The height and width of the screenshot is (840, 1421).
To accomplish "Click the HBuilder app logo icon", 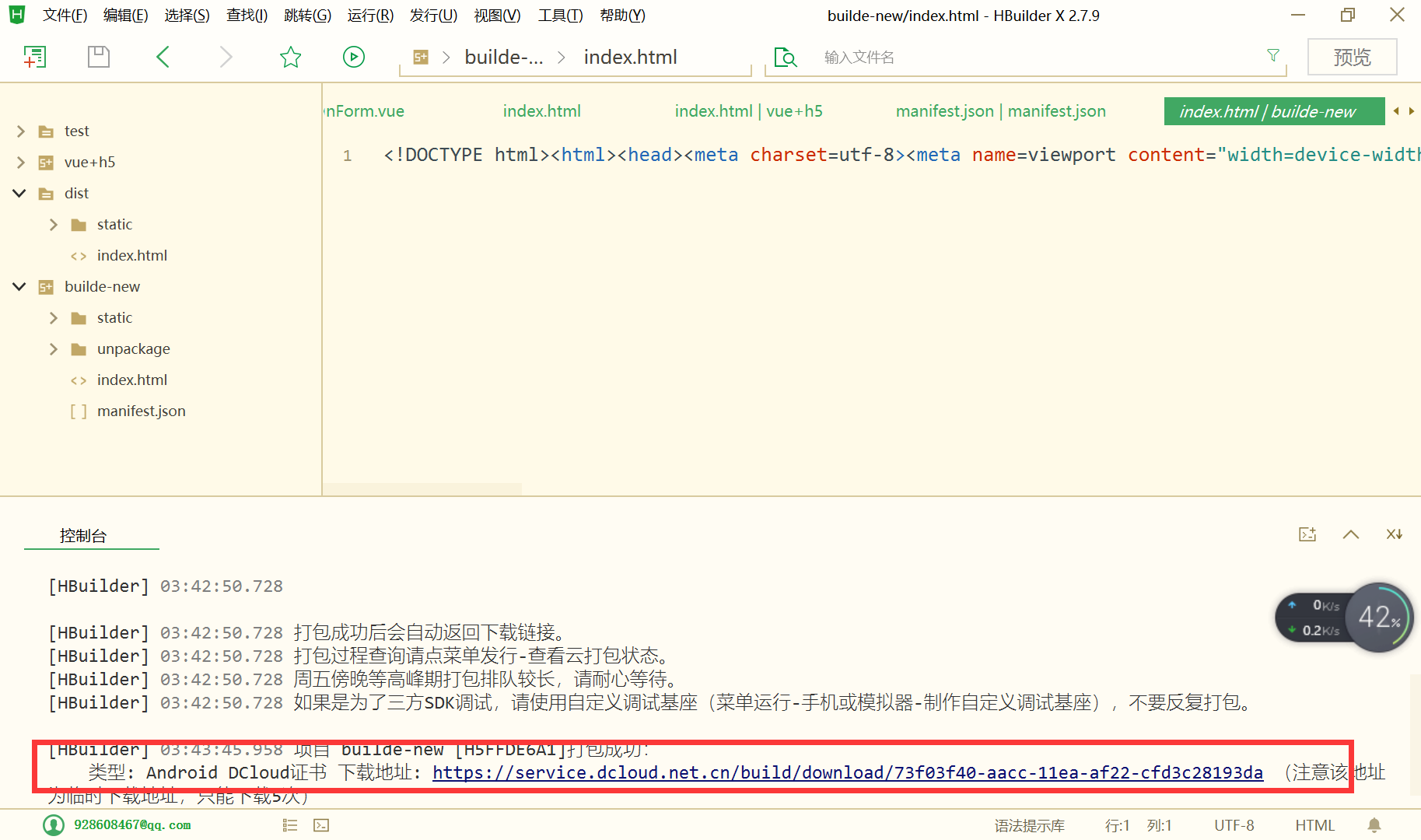I will (x=17, y=15).
